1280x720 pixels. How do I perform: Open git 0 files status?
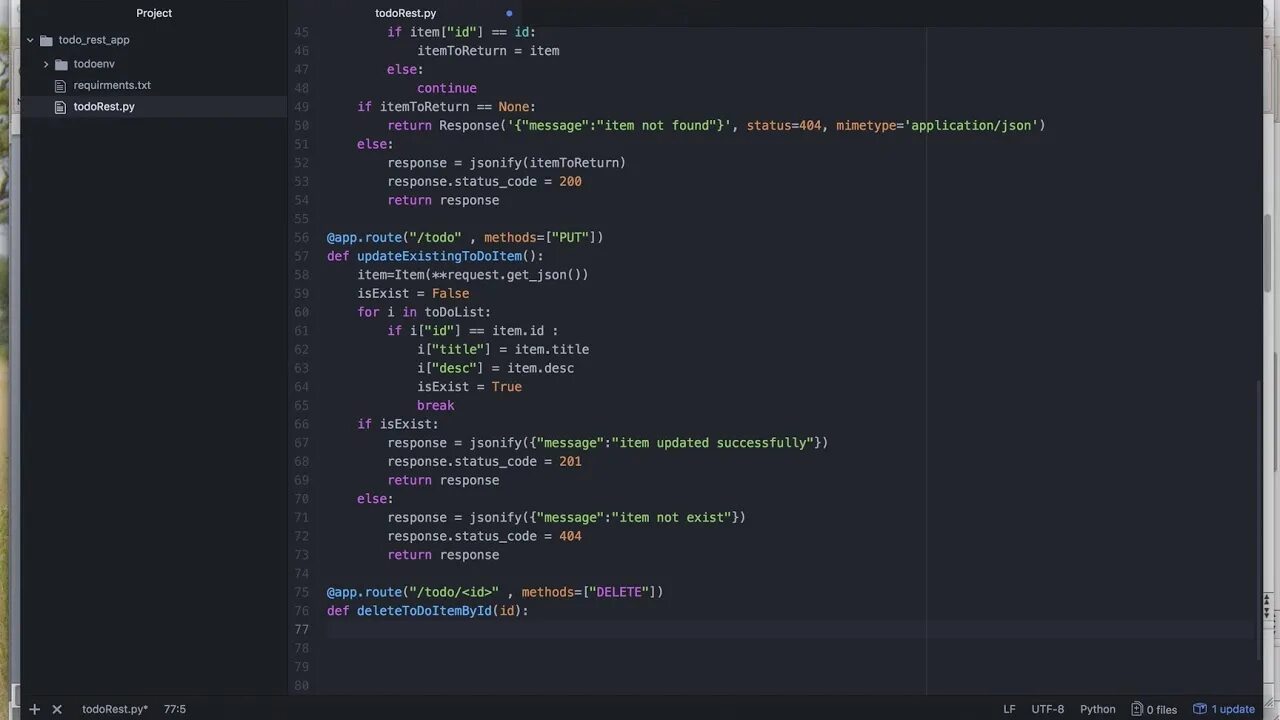tap(1155, 709)
